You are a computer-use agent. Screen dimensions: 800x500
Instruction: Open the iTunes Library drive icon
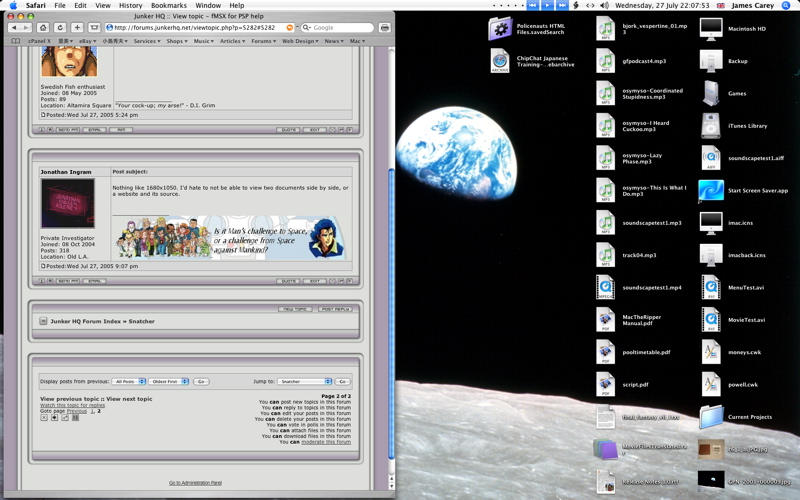[711, 125]
